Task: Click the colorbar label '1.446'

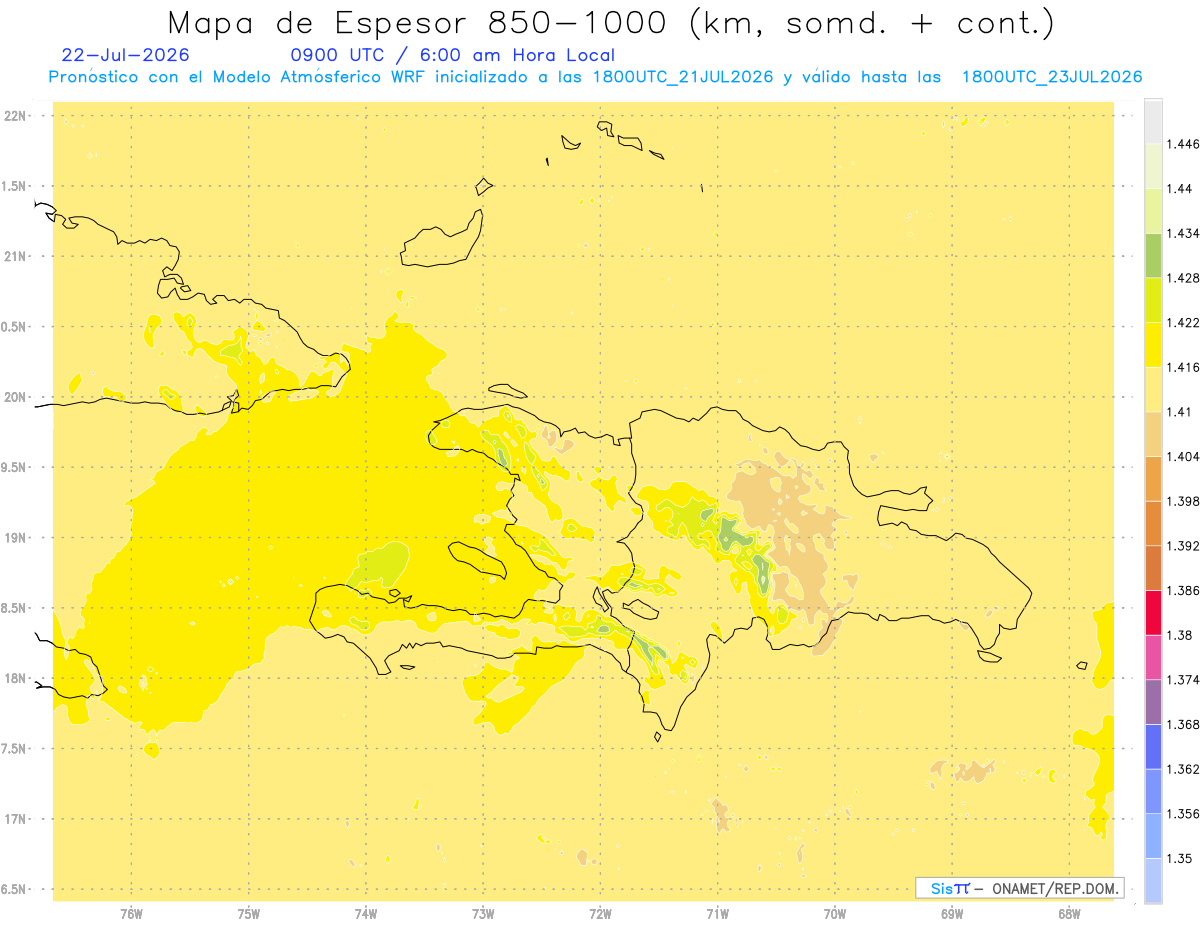Action: 1183,144
